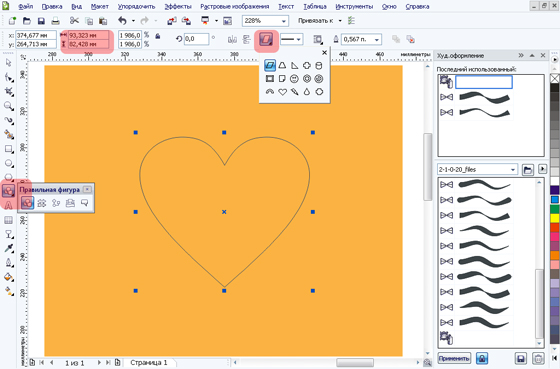
Task: Open the Макет menu
Action: point(100,6)
